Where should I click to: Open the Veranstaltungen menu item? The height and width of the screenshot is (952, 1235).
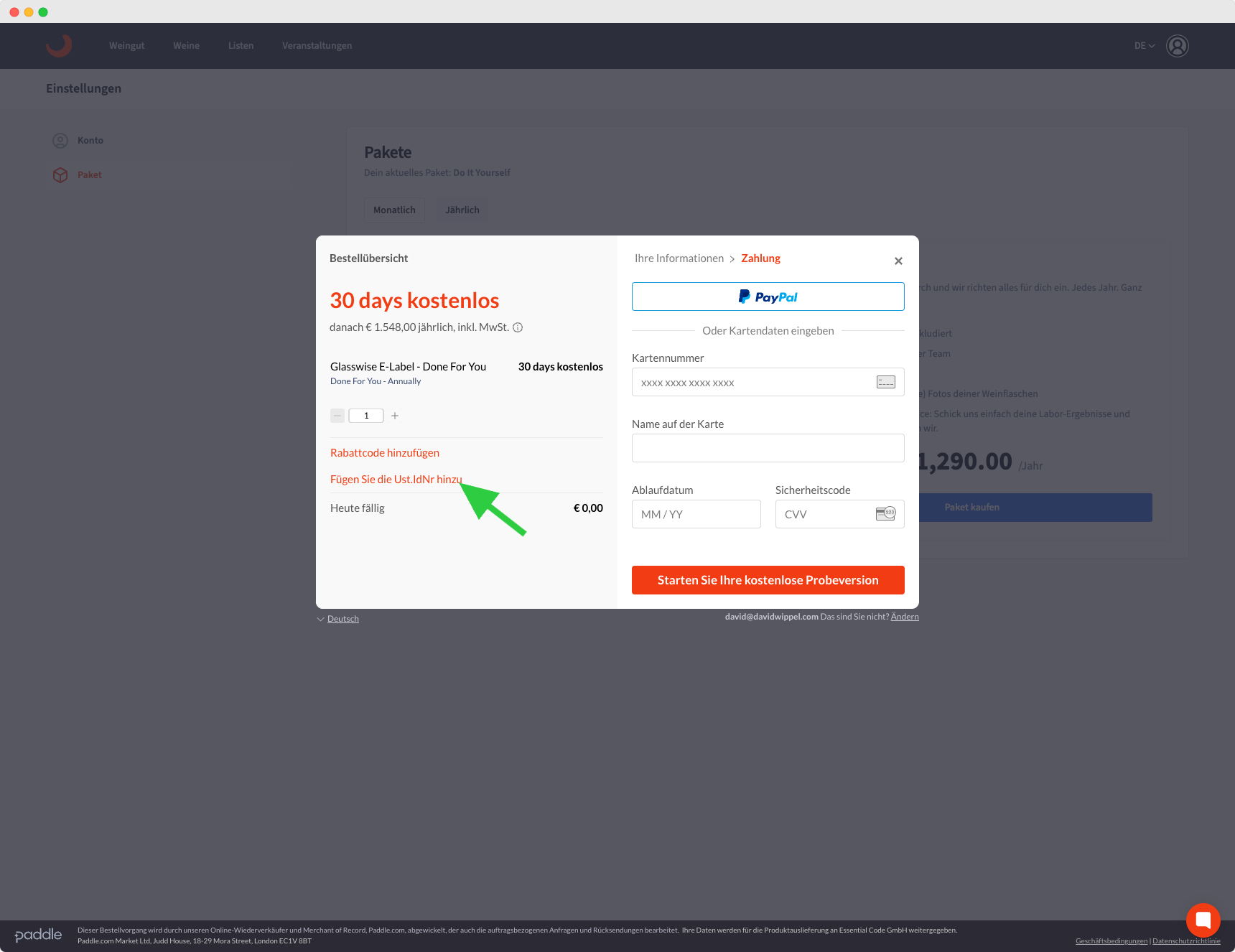[x=317, y=46]
